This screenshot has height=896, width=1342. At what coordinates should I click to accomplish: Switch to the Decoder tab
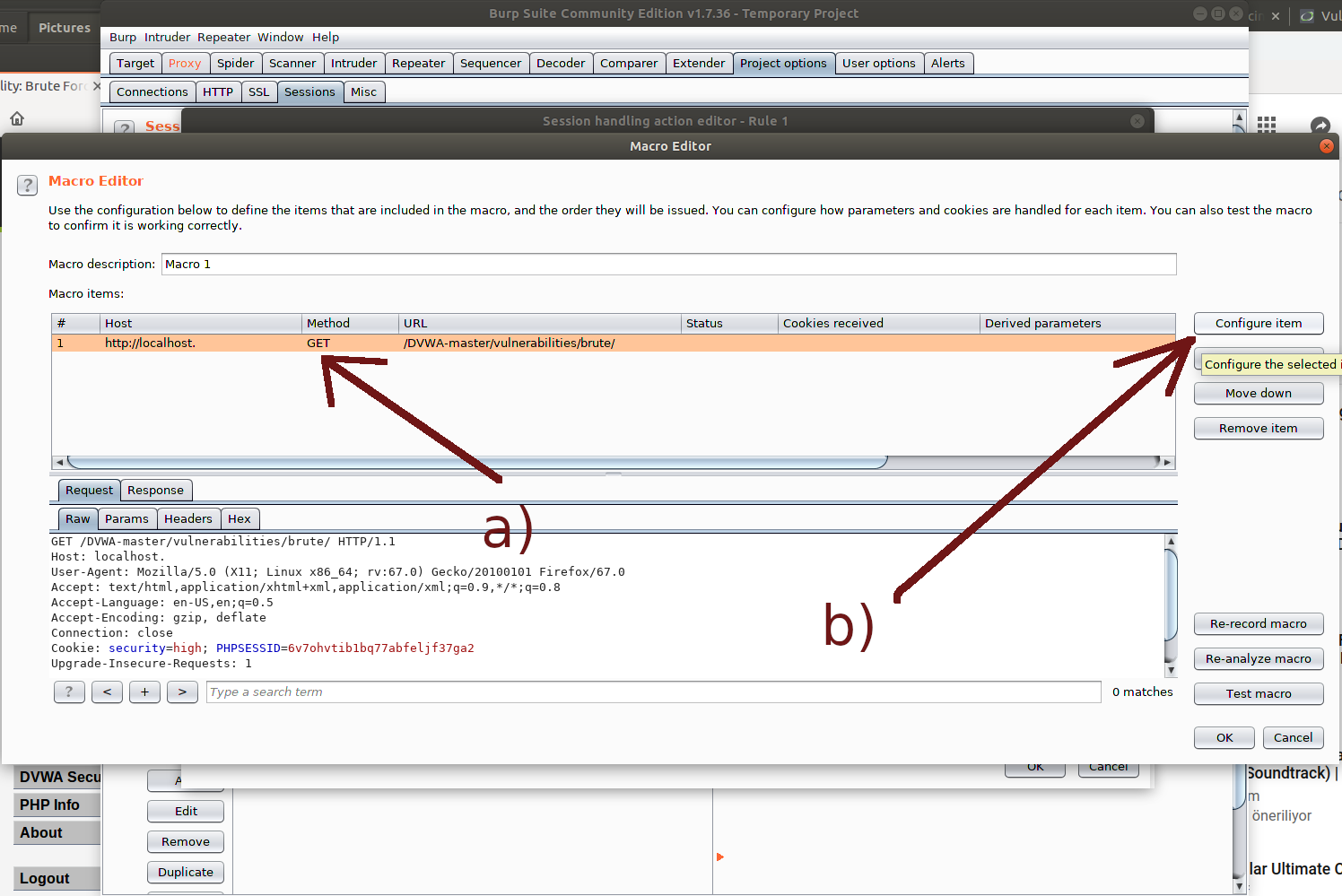(561, 63)
